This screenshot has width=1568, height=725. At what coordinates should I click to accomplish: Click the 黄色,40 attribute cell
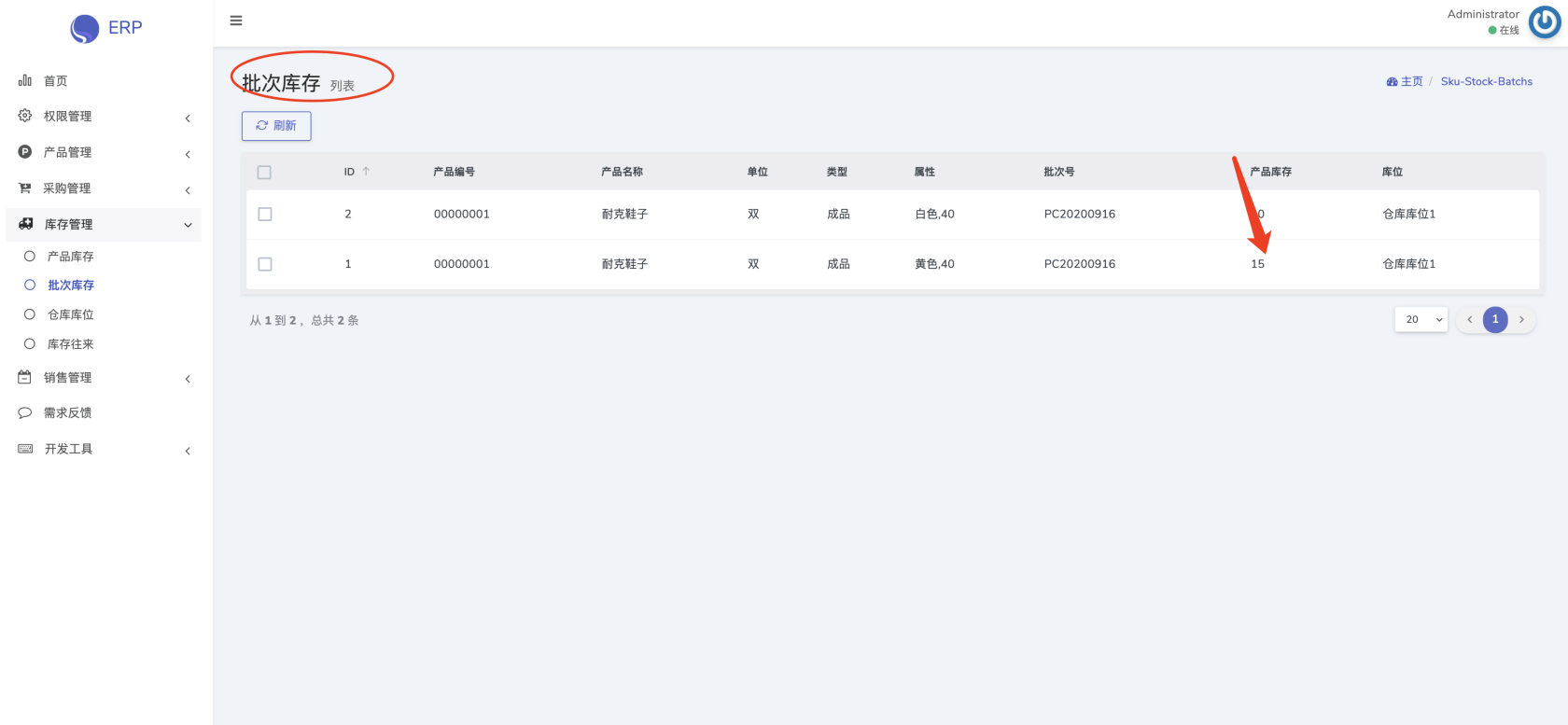coord(934,264)
